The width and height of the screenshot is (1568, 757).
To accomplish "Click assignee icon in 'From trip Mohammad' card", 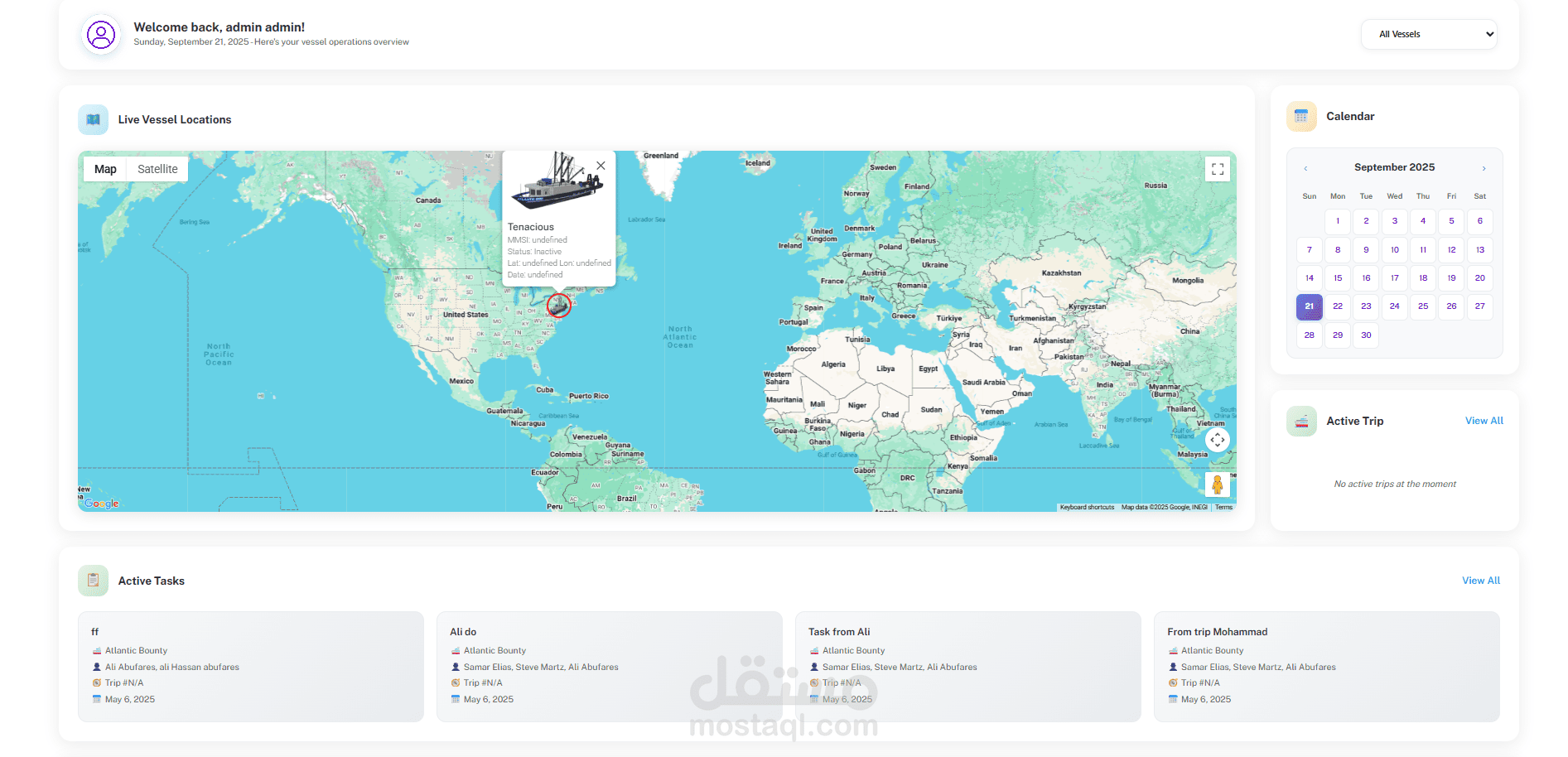I will click(x=1173, y=667).
